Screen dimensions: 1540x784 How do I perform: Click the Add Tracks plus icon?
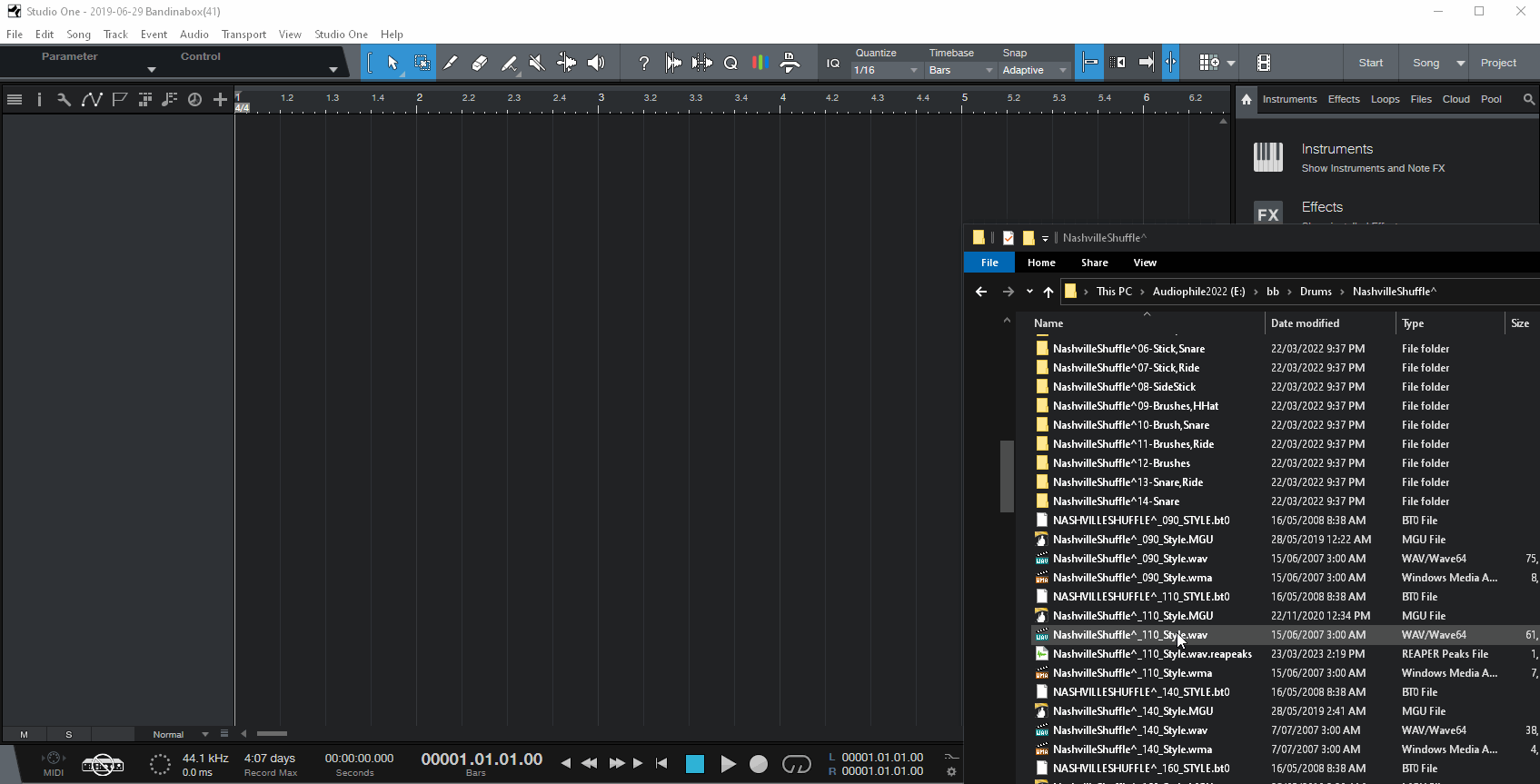tap(220, 99)
